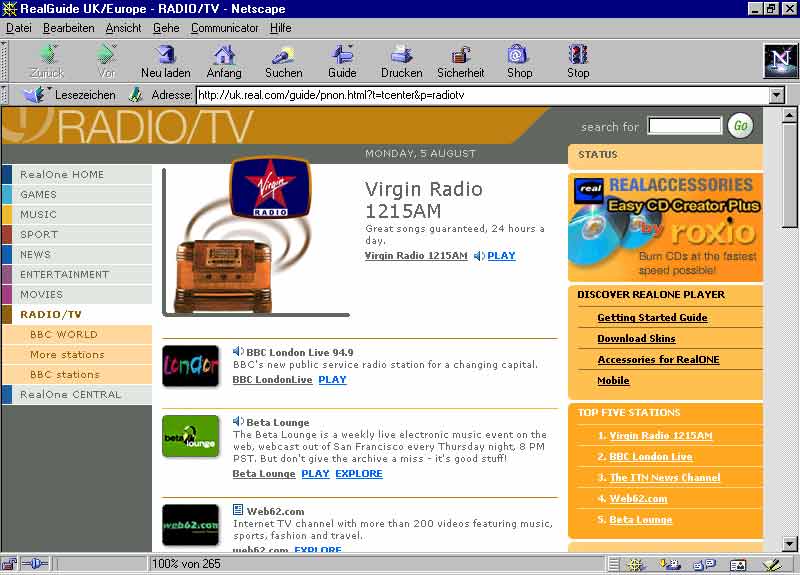
Task: Select MUSIC in the sidebar
Action: tap(77, 214)
